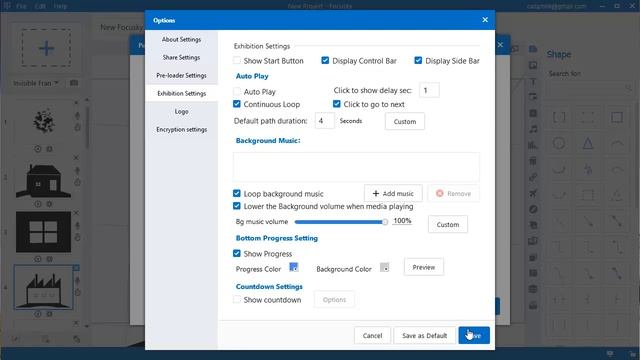Screen dimensions: 640x360
Task: Click the frame list icon beside Invisible Frame
Action: (x=74, y=83)
